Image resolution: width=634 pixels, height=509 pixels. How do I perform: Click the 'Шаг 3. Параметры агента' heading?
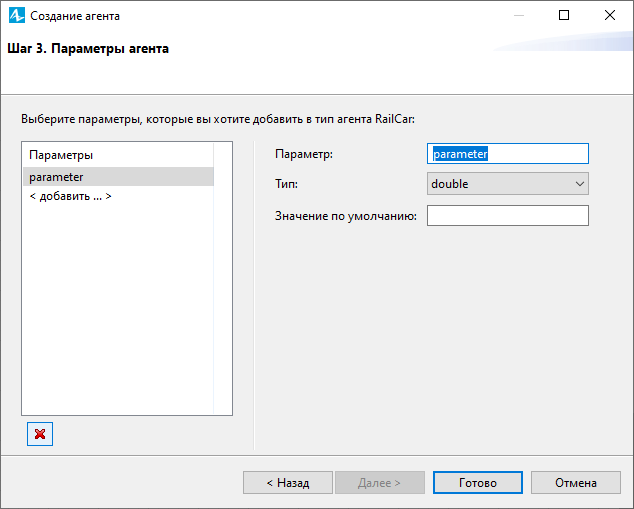point(88,49)
